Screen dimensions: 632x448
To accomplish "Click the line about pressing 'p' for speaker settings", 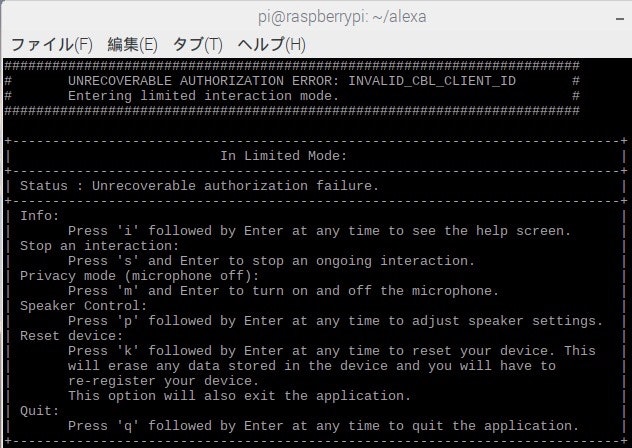I will point(335,321).
